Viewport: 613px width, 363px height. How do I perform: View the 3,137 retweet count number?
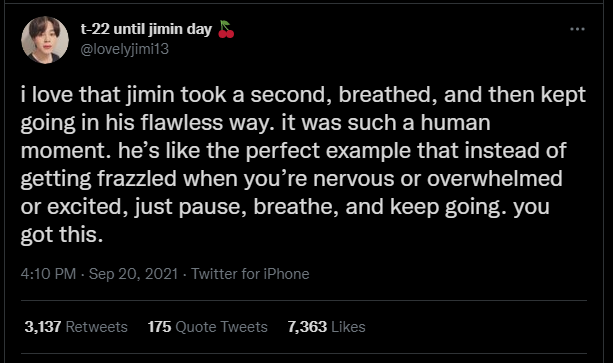pyautogui.click(x=43, y=327)
